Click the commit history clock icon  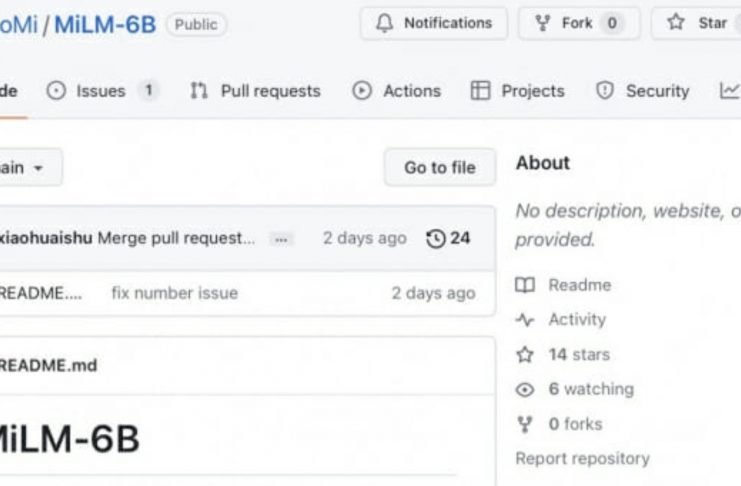coord(436,238)
